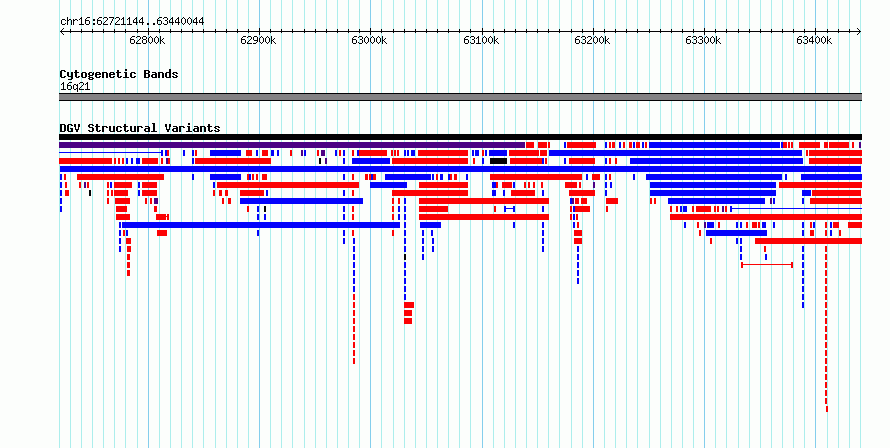This screenshot has width=890, height=448.
Task: Select the full-width blue variant bar
Action: pos(460,169)
